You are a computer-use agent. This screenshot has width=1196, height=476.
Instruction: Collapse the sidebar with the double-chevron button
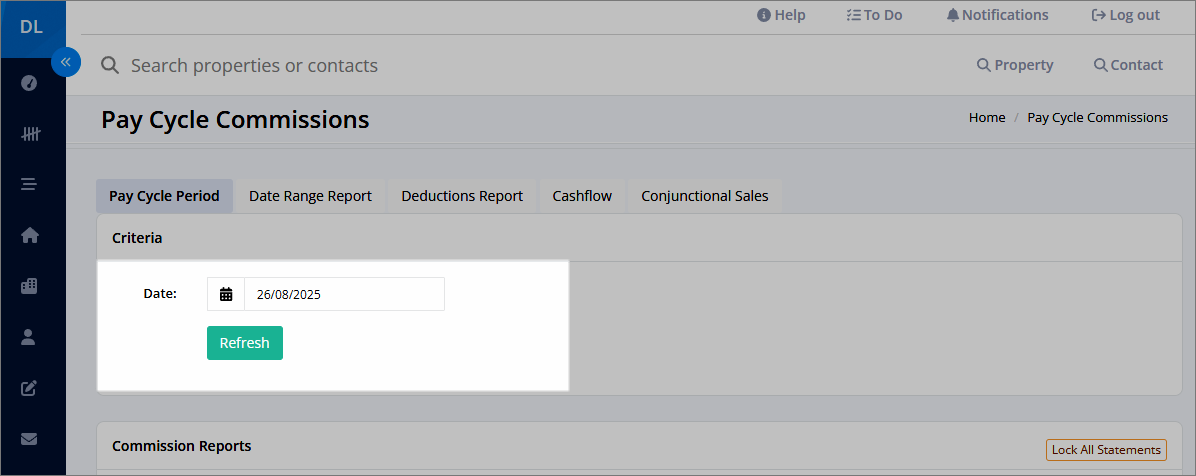point(66,62)
